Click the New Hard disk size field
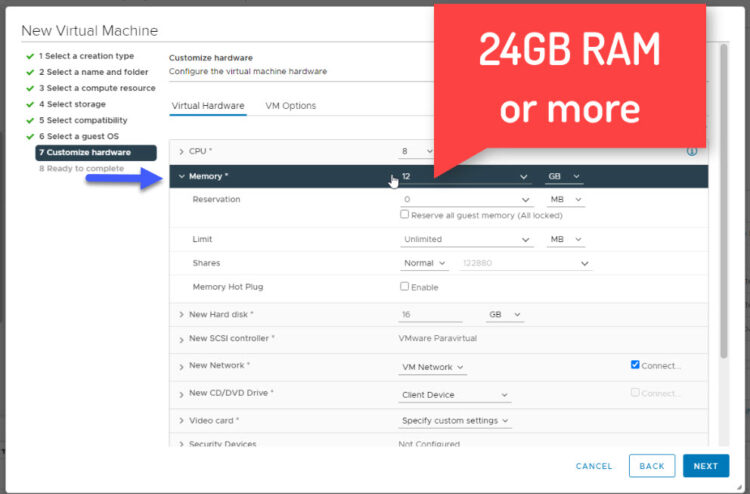750x494 pixels. click(x=430, y=314)
